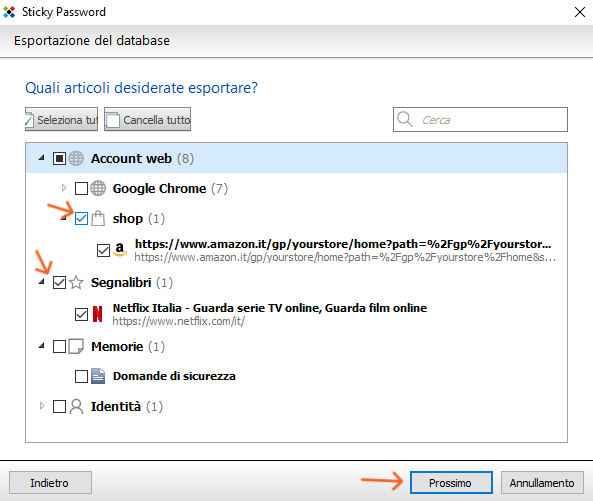Click the document icon beside Domande di sicurezza
Image resolution: width=593 pixels, height=501 pixels.
coord(98,376)
